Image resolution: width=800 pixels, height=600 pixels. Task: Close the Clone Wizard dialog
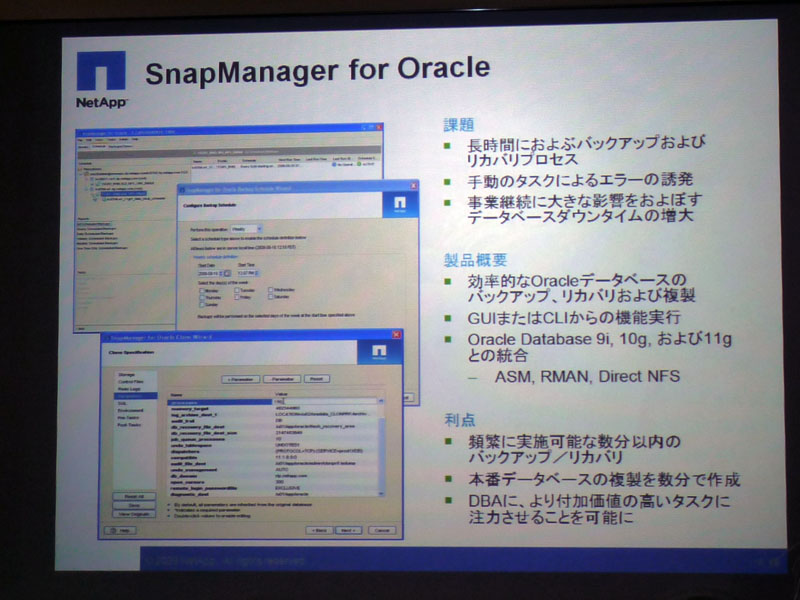click(396, 334)
